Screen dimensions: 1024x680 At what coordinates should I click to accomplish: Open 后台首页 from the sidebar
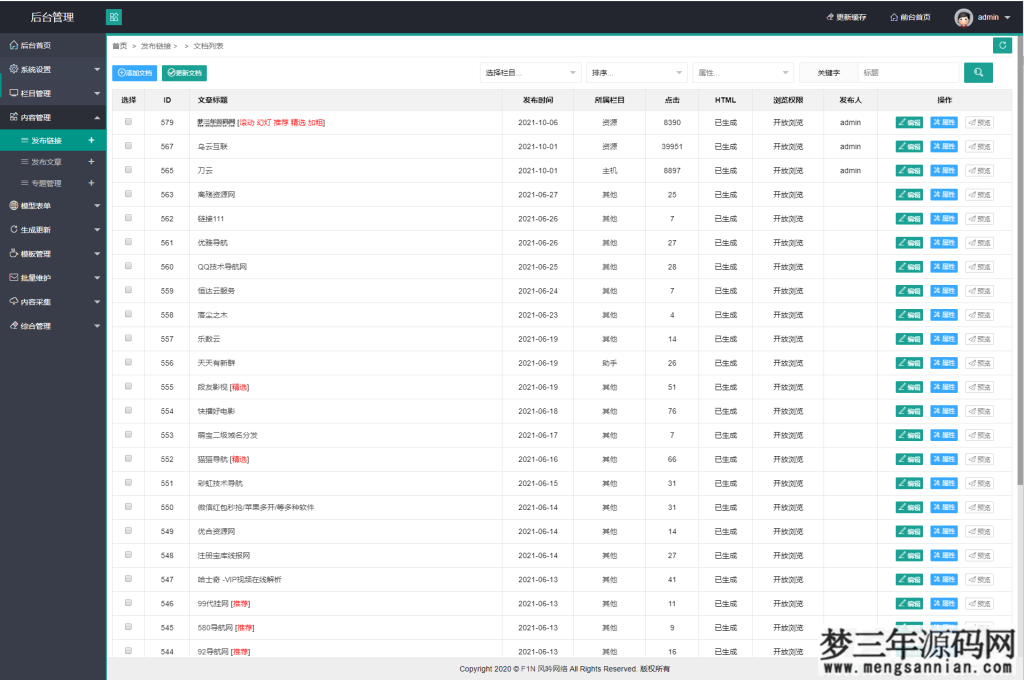(x=36, y=45)
